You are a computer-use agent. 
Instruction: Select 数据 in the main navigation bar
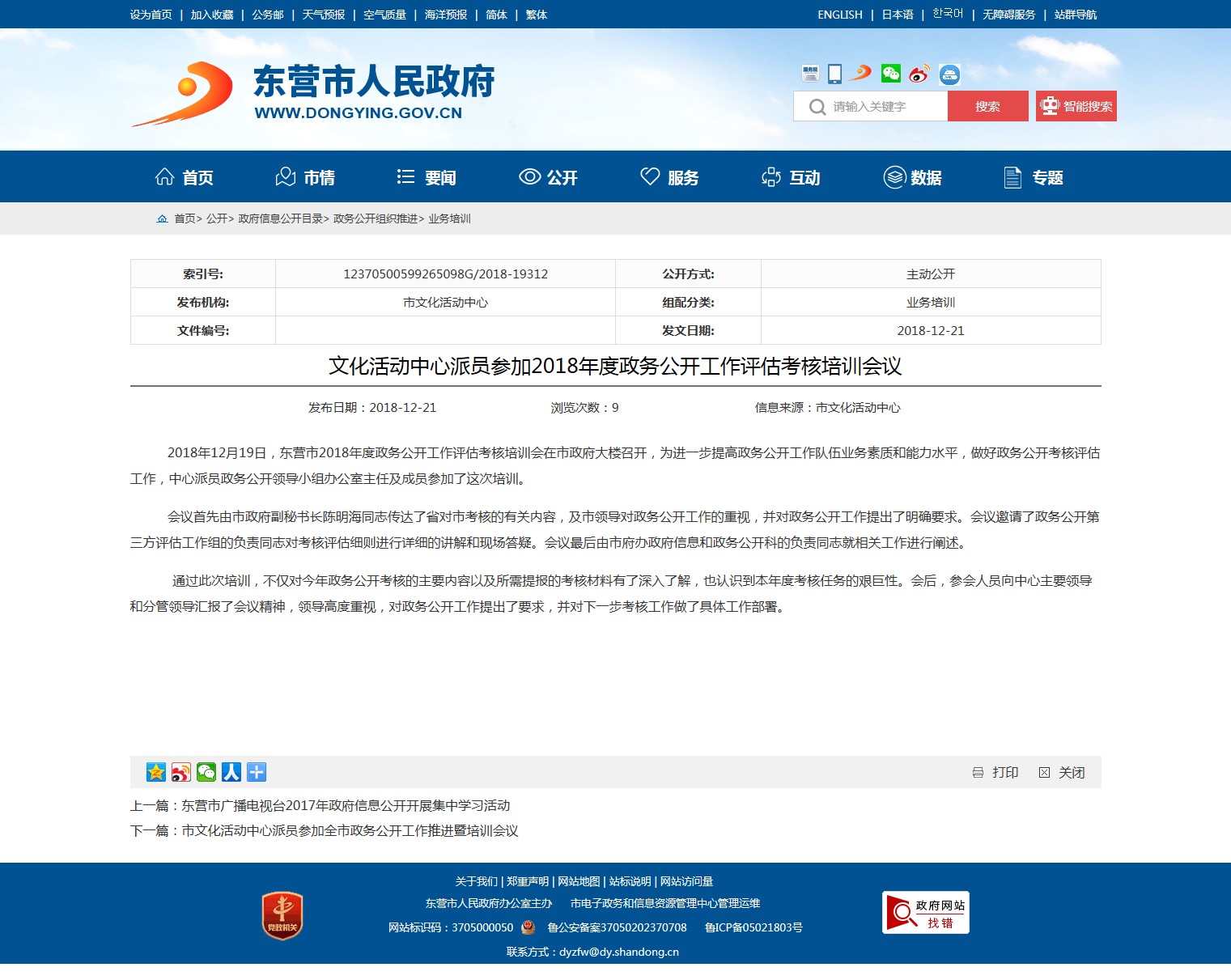pyautogui.click(x=912, y=177)
